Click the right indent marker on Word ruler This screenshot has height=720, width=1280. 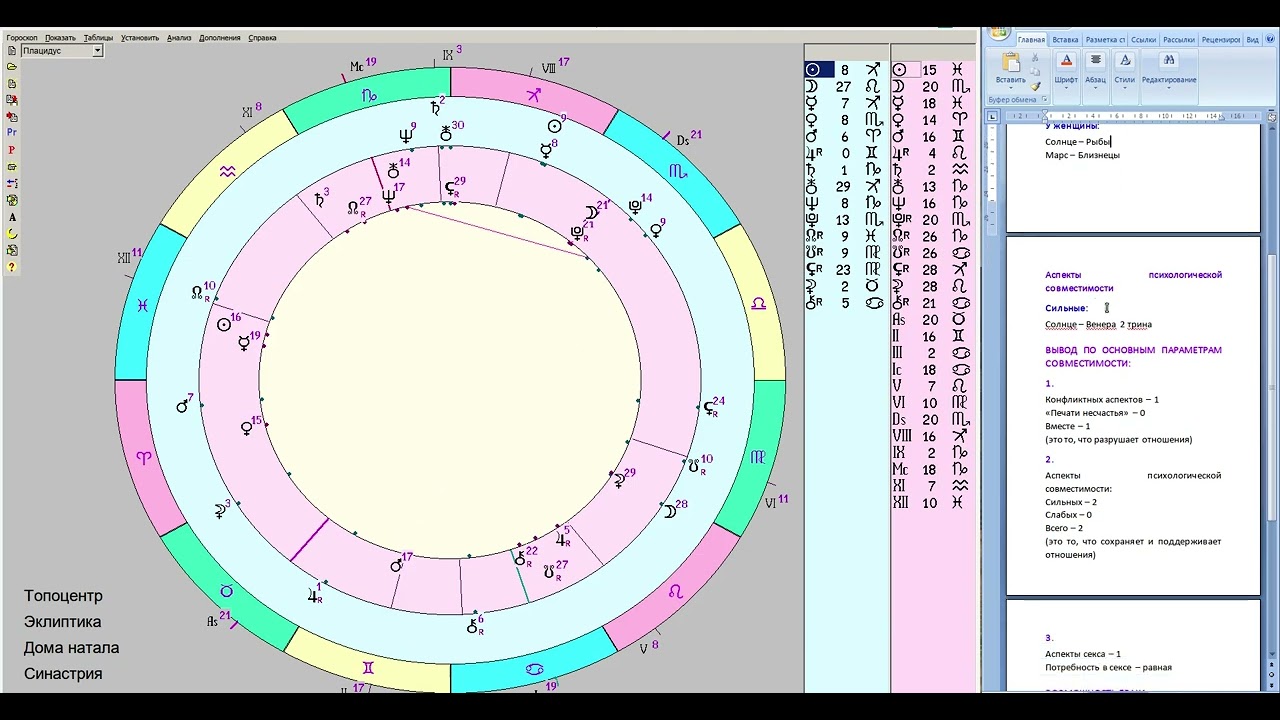pos(1223,117)
